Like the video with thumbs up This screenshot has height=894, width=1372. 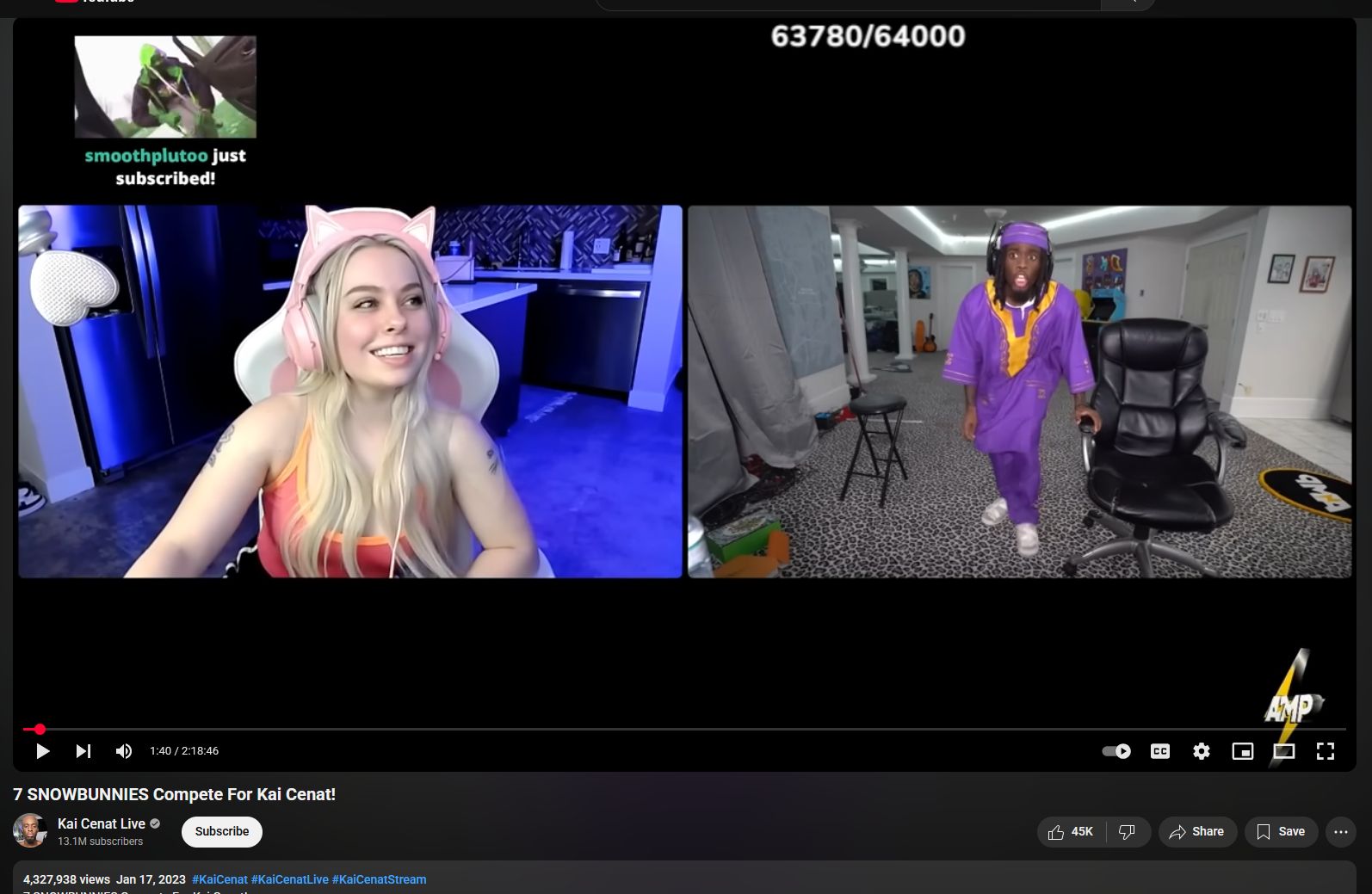tap(1070, 831)
